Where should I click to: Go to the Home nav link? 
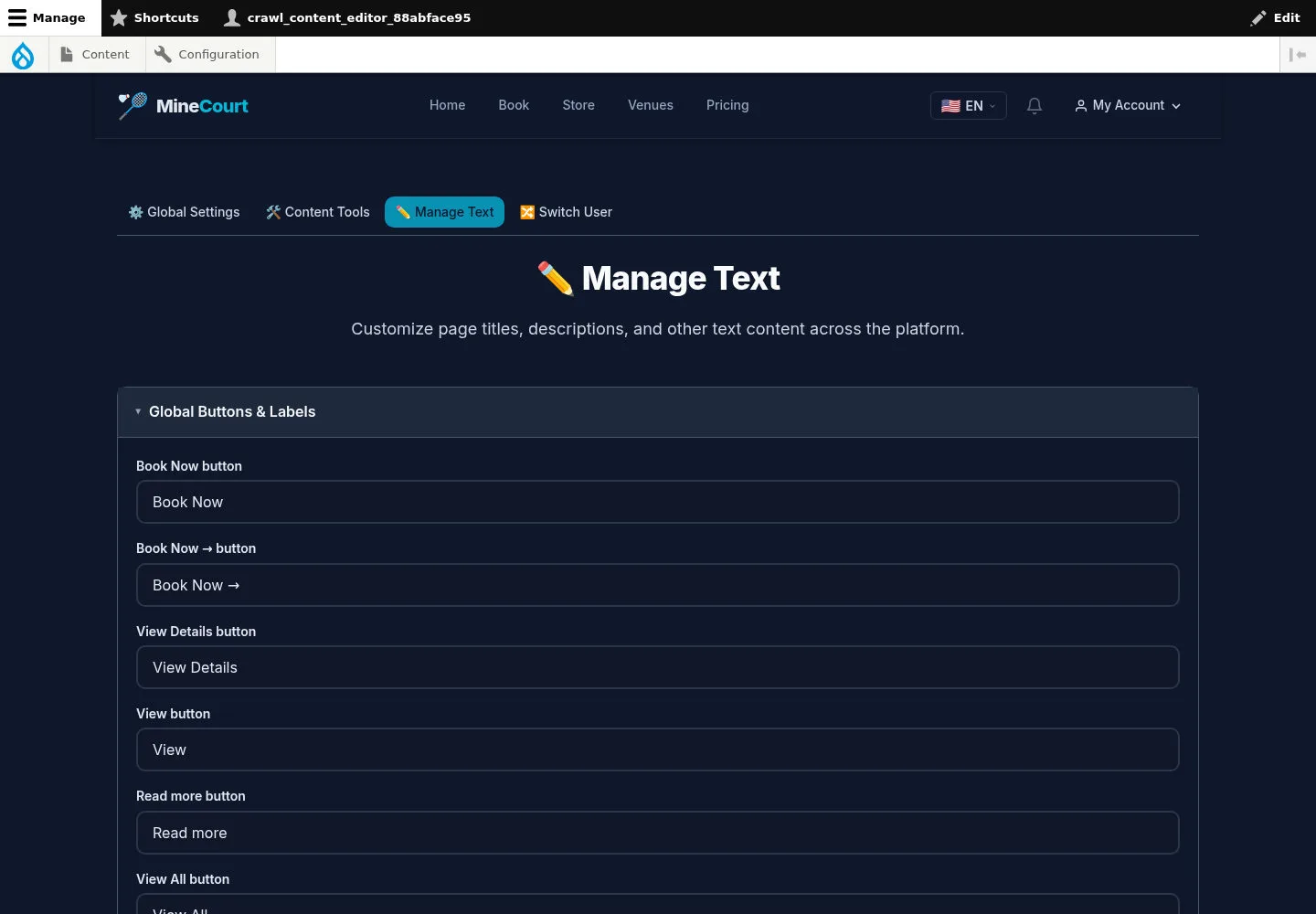447,105
